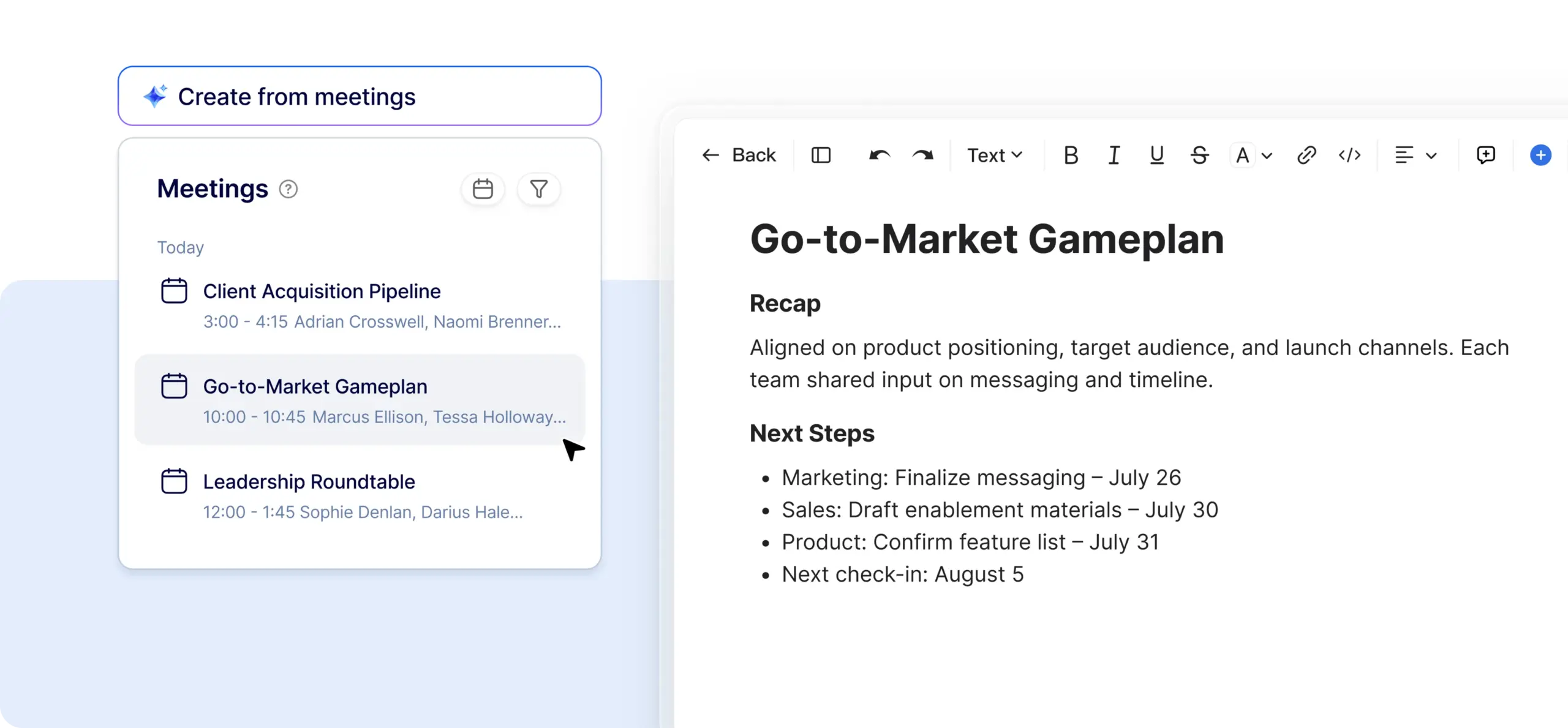The image size is (1568, 728).
Task: Toggle underline formatting
Action: pyautogui.click(x=1156, y=156)
